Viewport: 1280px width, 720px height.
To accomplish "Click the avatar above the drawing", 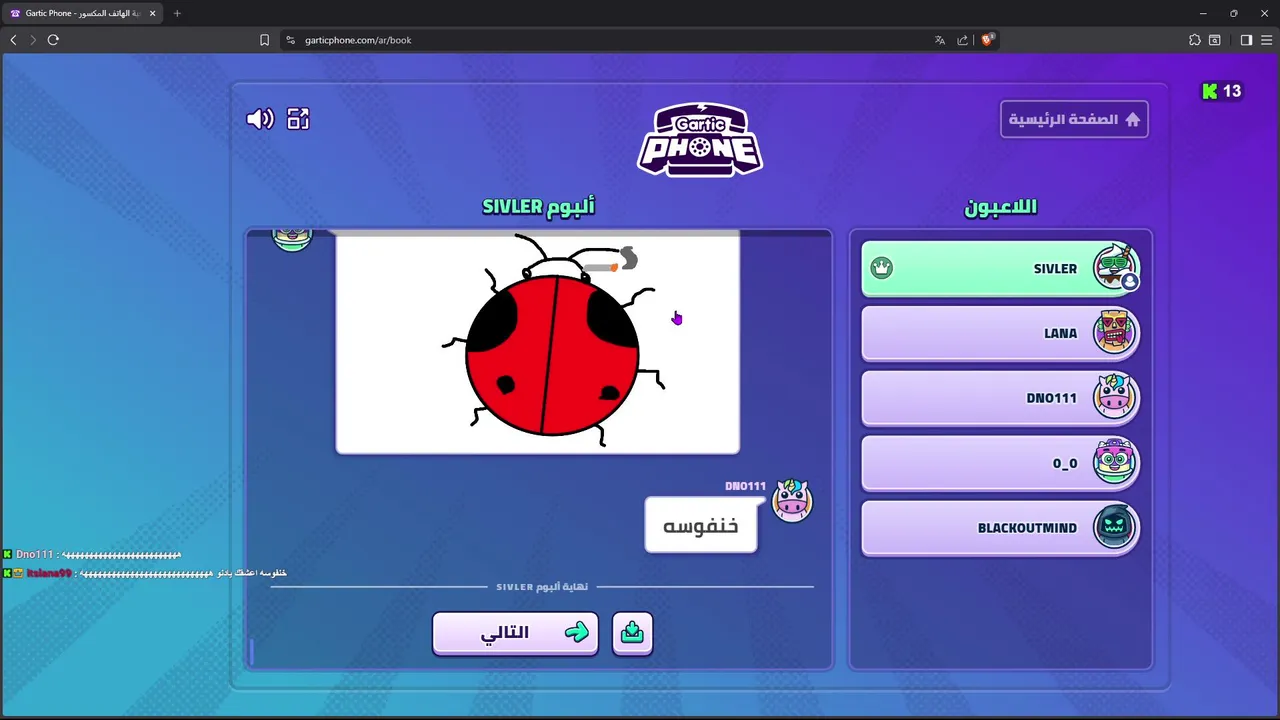I will click(x=292, y=239).
